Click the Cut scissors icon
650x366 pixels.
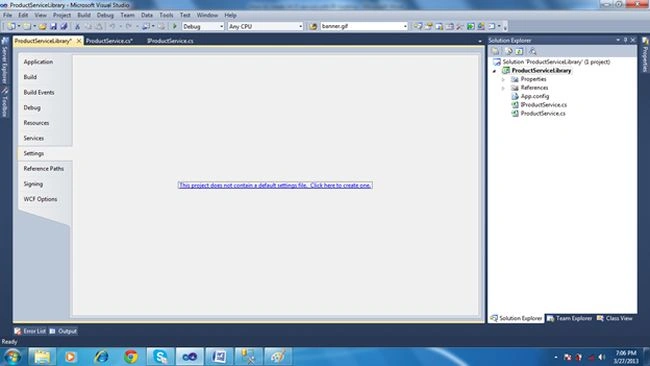coord(77,26)
